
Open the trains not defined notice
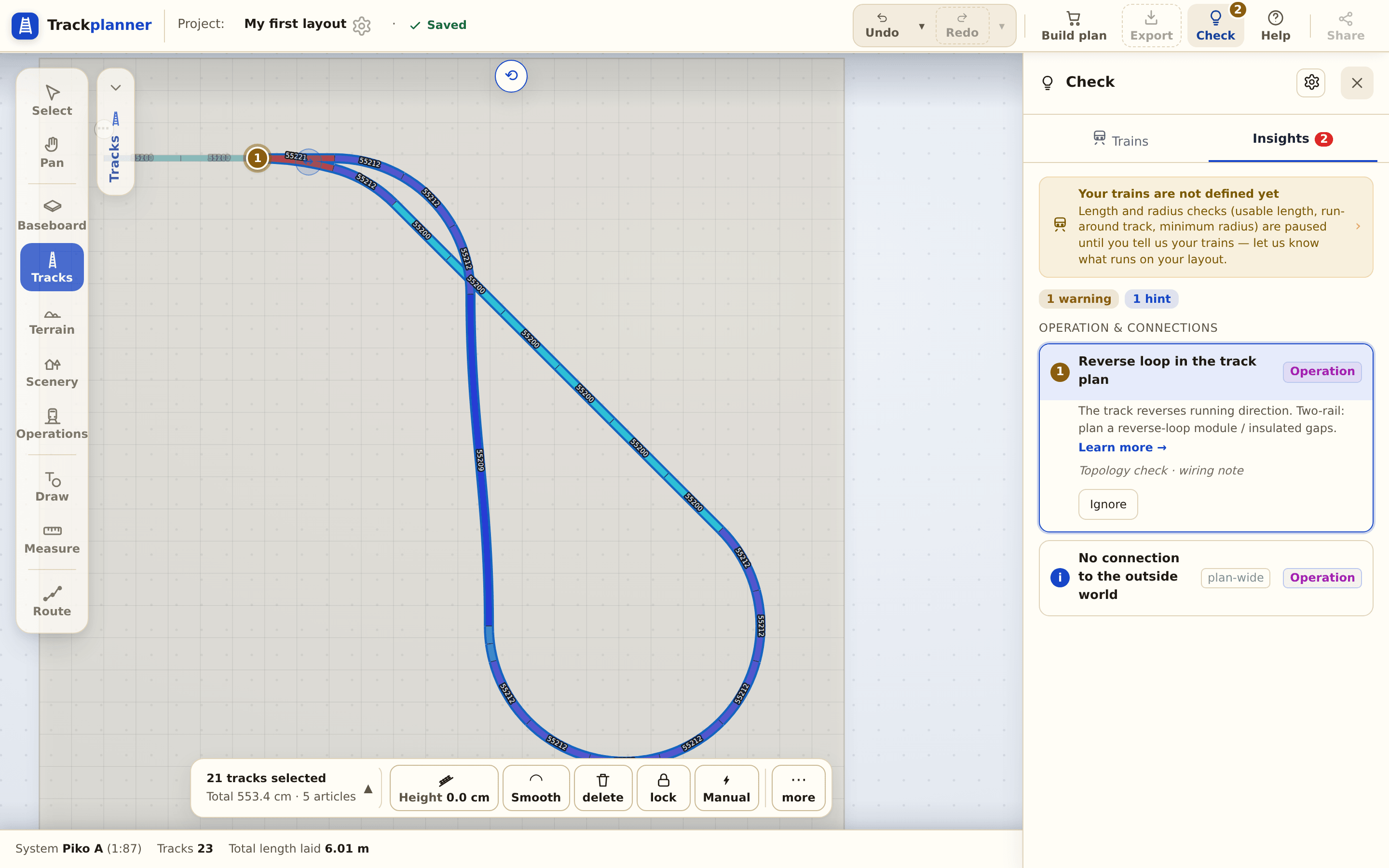[x=1206, y=227]
